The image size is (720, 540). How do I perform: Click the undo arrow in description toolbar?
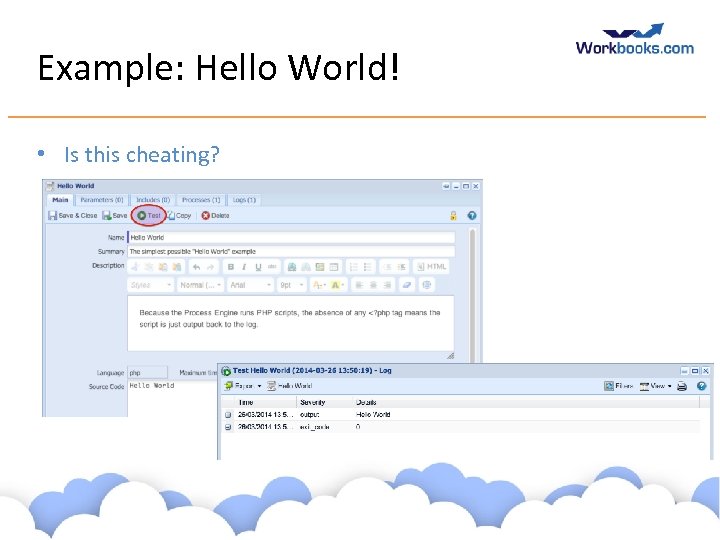(x=196, y=267)
